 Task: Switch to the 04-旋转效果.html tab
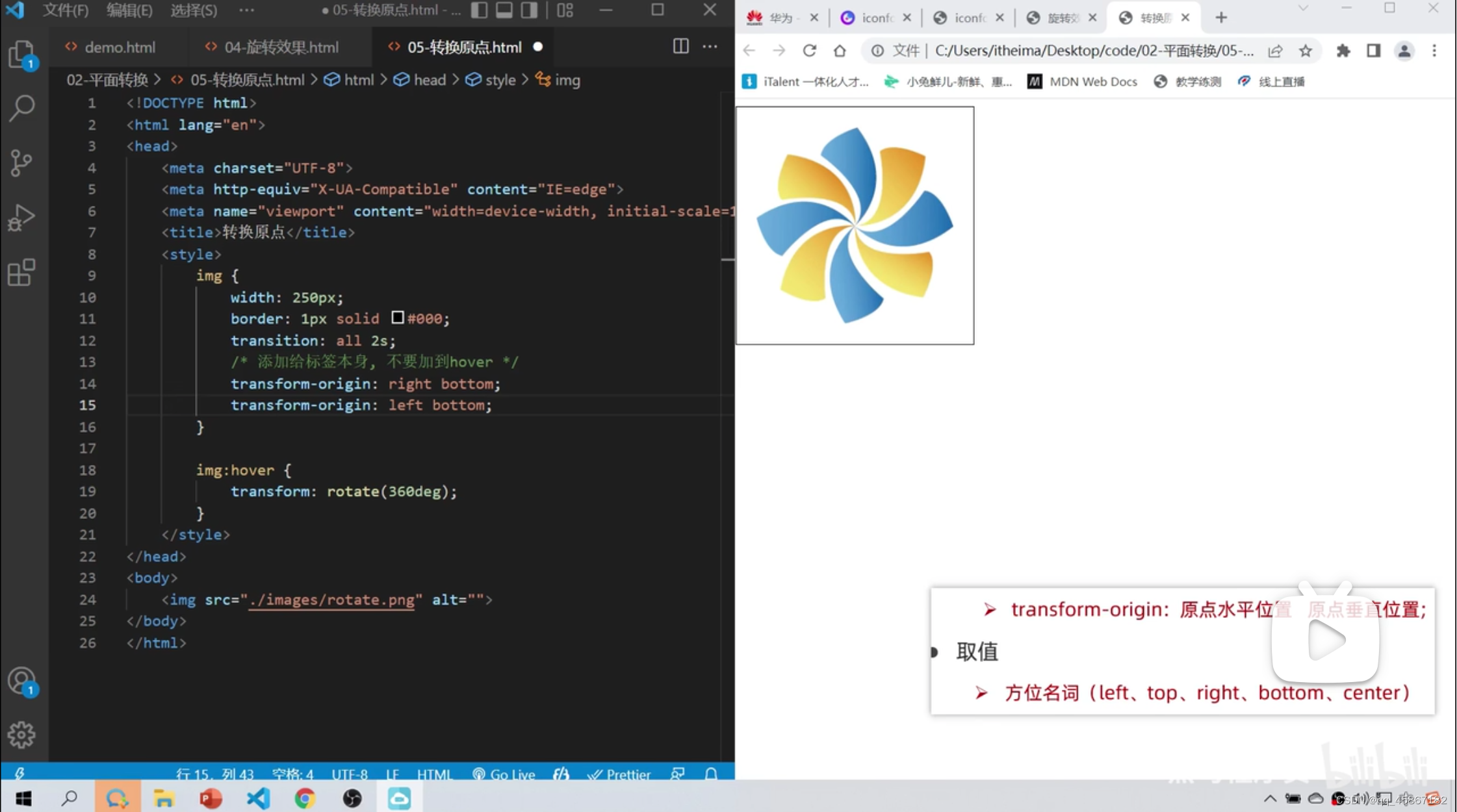click(281, 46)
